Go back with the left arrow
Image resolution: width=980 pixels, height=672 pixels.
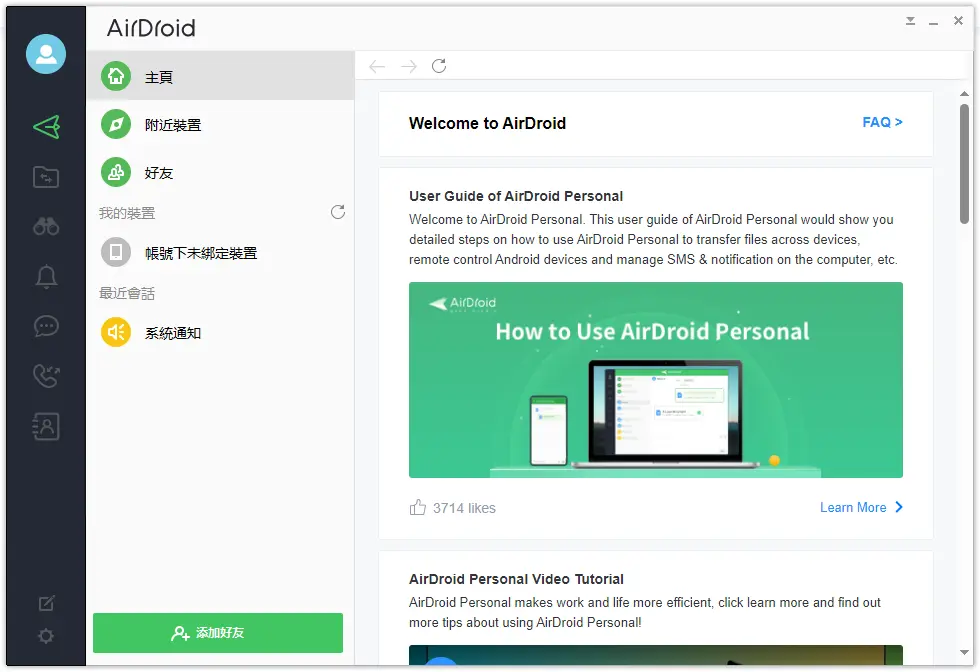coord(377,66)
